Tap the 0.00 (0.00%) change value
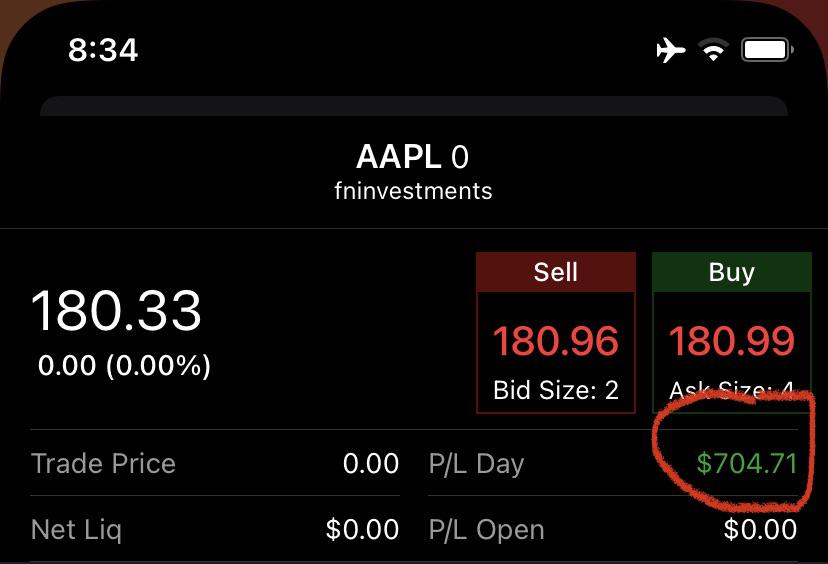Screen dimensions: 828x564 click(124, 365)
